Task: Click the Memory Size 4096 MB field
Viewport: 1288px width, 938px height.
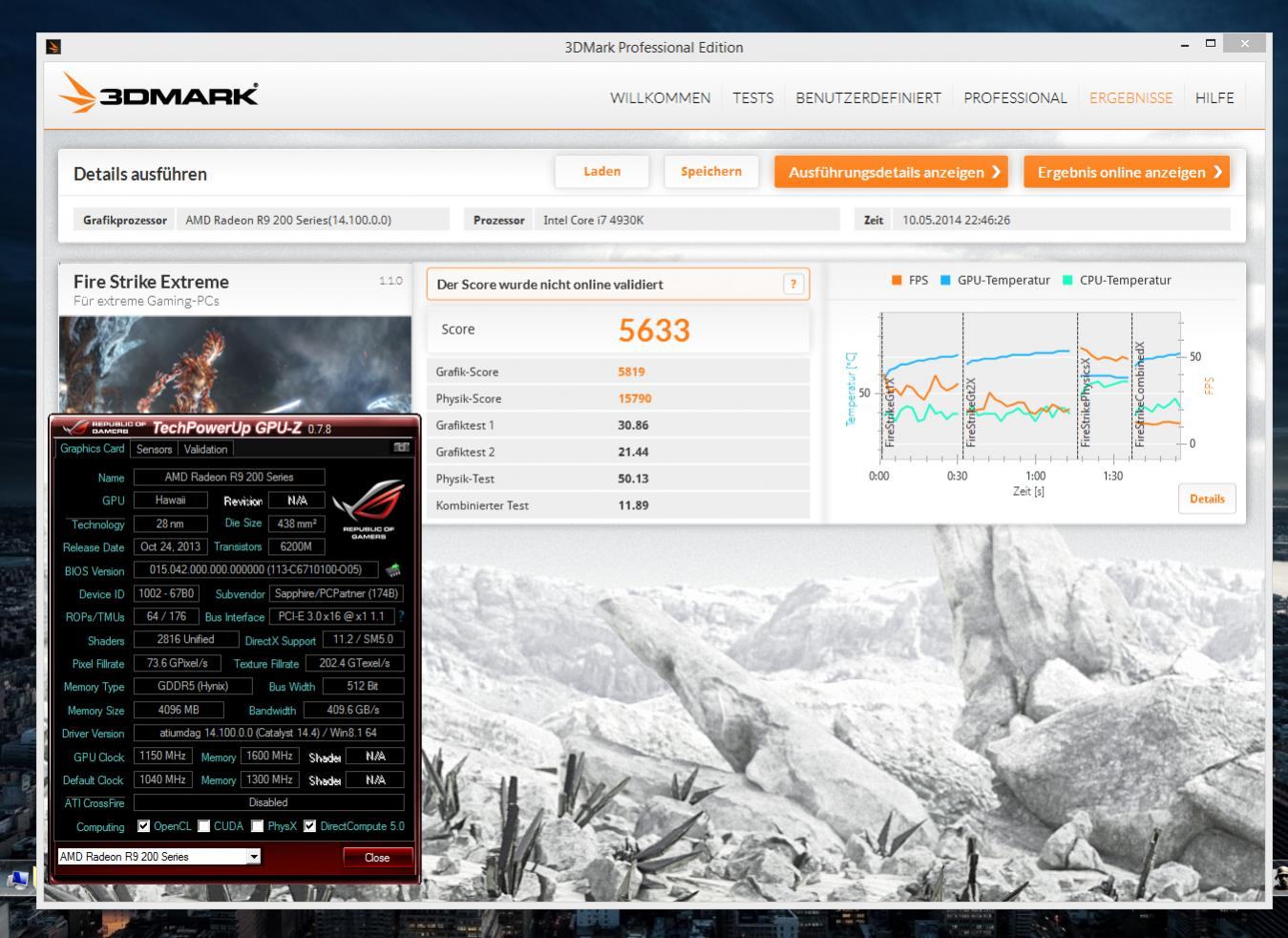Action: 179,710
